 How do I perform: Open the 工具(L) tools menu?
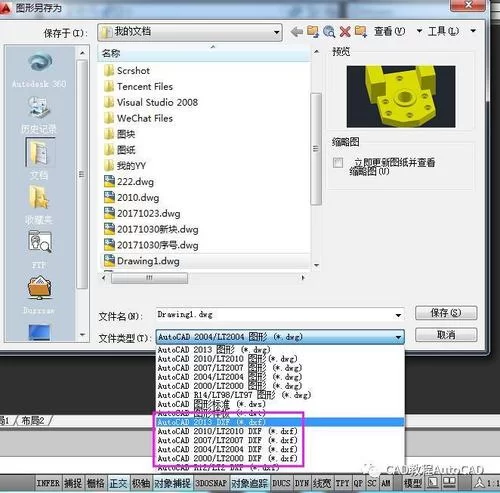[x=443, y=31]
